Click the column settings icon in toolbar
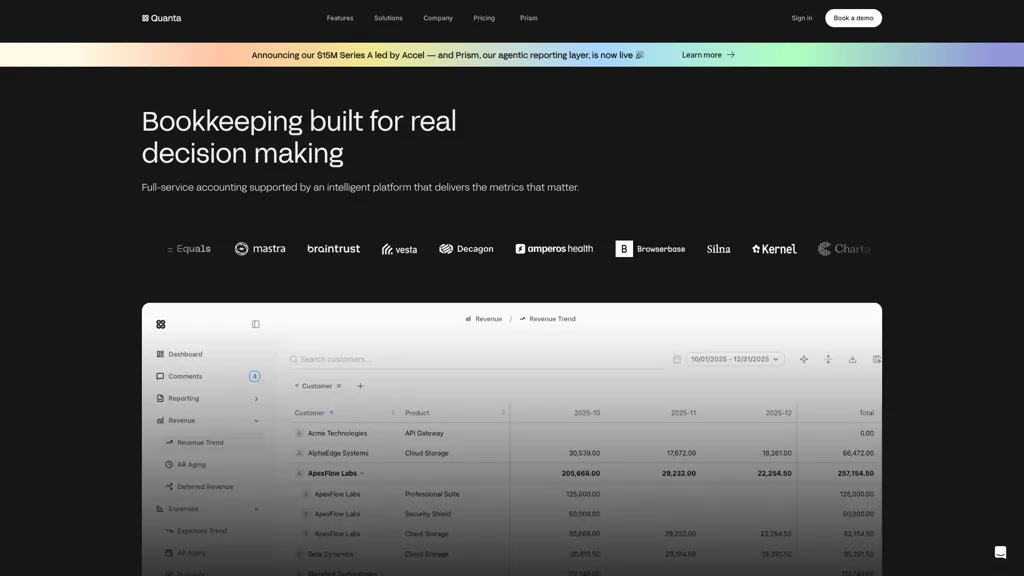 pos(876,359)
